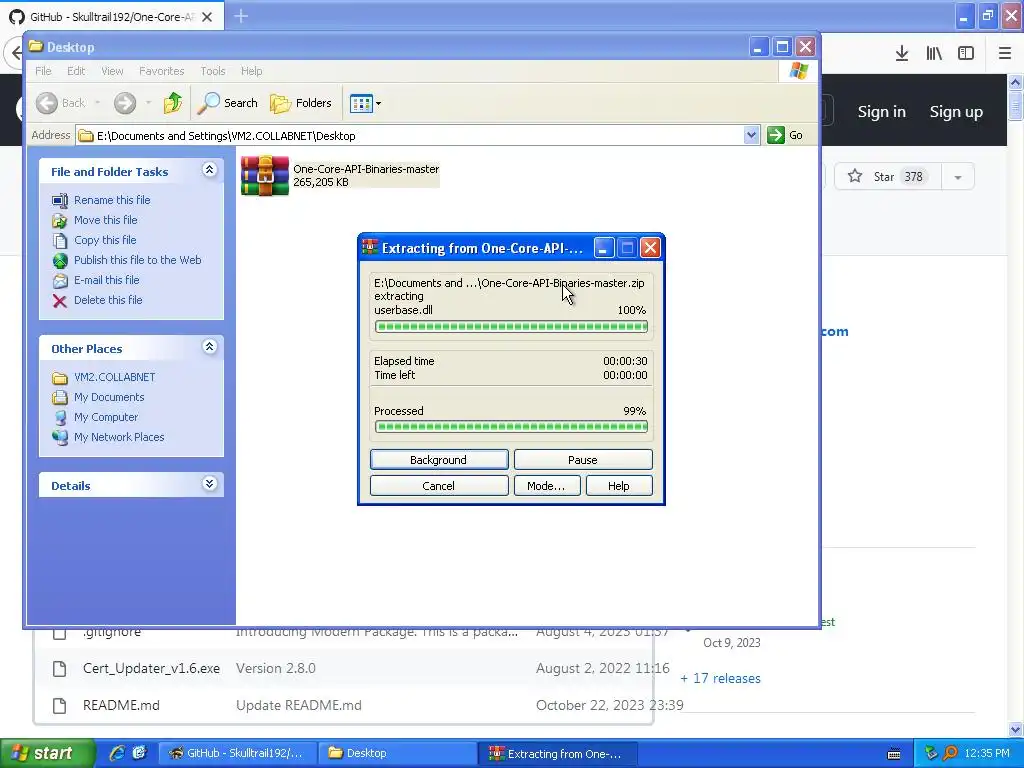Click Delete this file
Screen dimensions: 1024x768
[x=108, y=300]
